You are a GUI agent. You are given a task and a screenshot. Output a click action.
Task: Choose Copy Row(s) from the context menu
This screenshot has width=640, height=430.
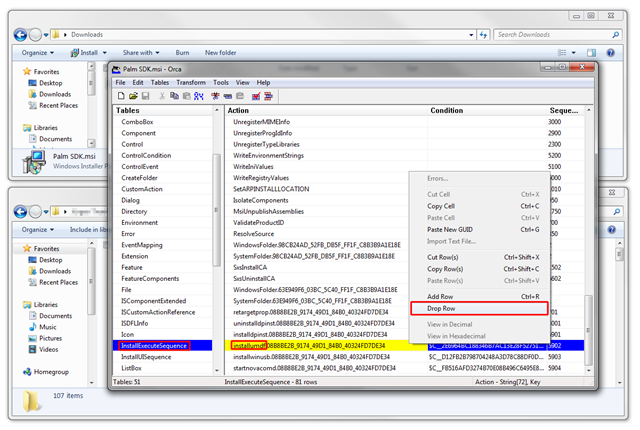pos(479,269)
